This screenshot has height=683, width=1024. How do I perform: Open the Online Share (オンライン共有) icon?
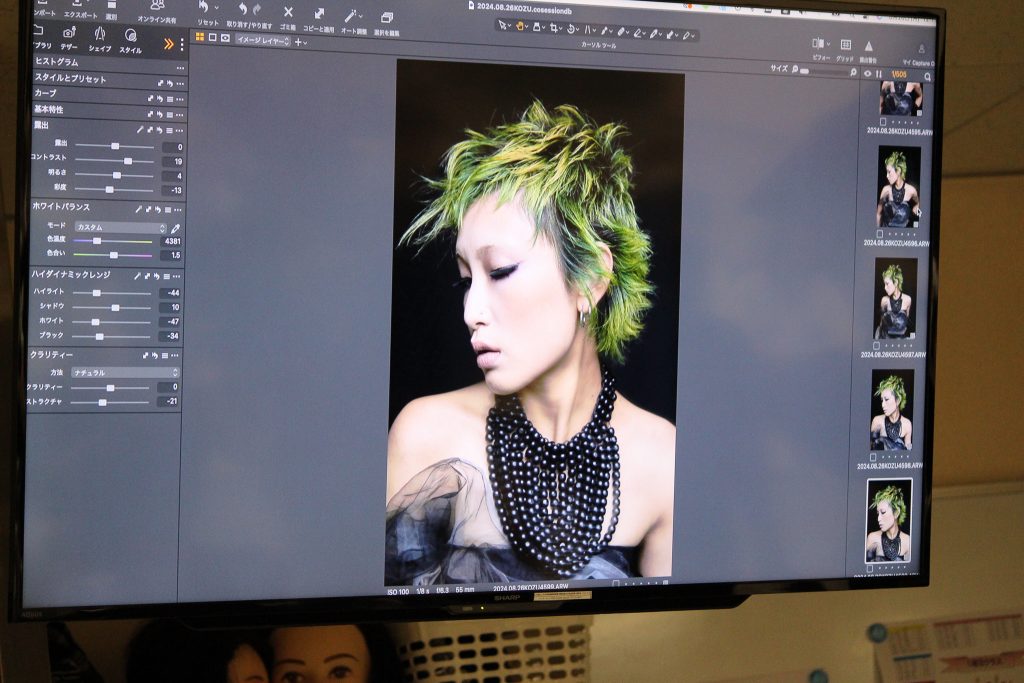tap(157, 6)
